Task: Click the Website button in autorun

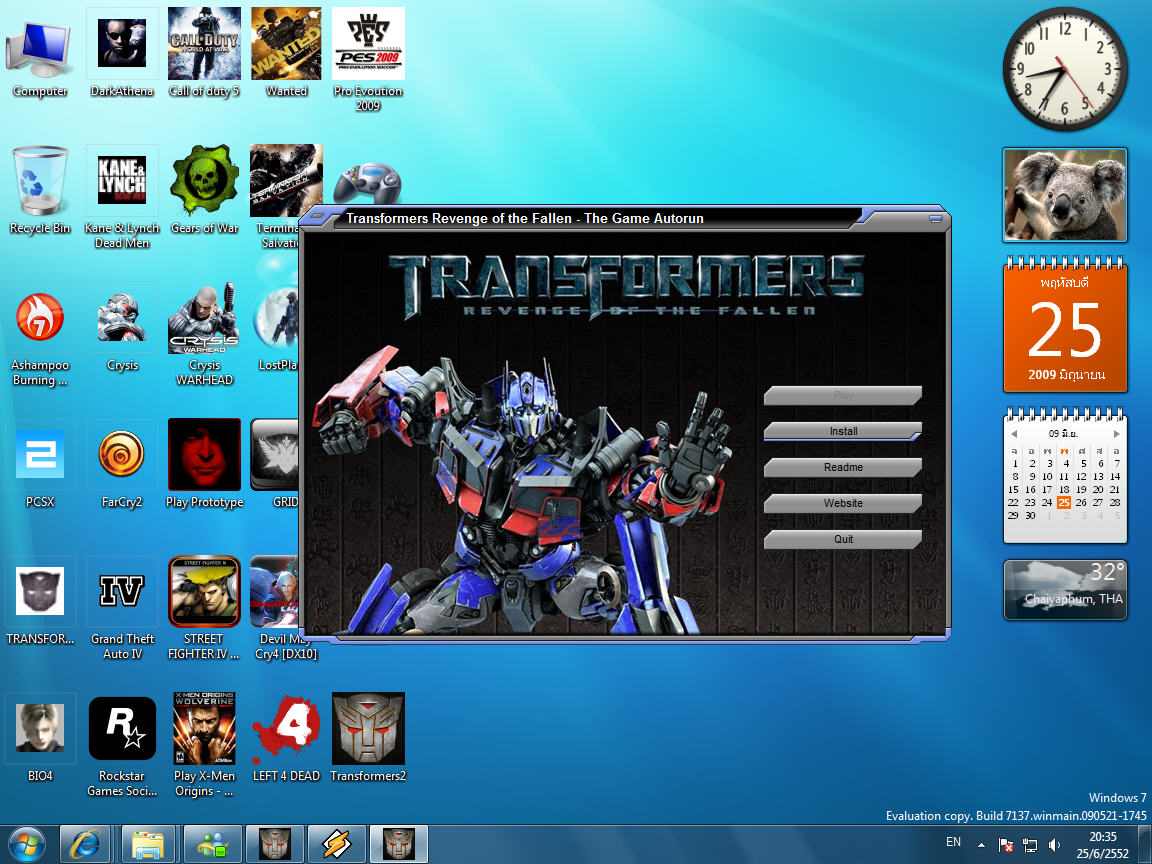Action: pyautogui.click(x=843, y=503)
